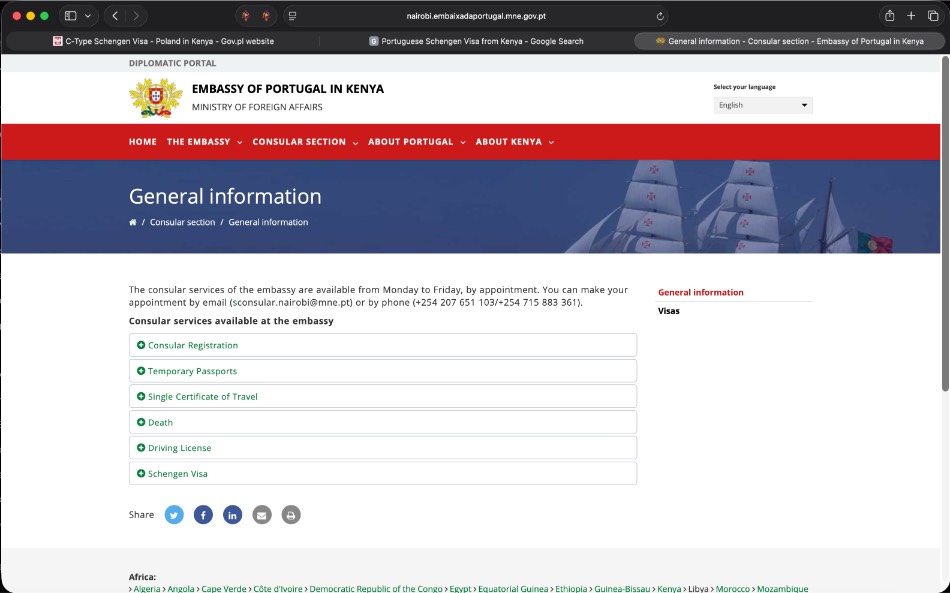Click the Portugal coat of arms logo
Screen dimensions: 950x593
click(156, 98)
